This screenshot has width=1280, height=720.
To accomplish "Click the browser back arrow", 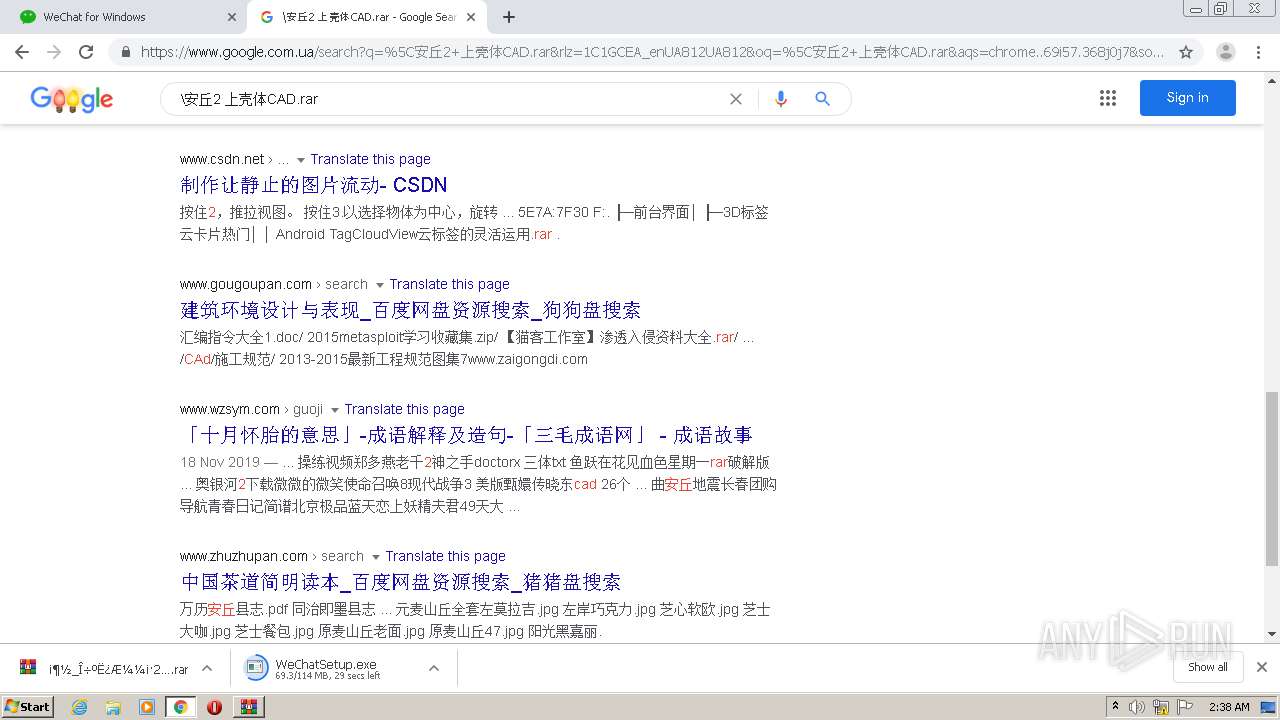I will (x=22, y=52).
